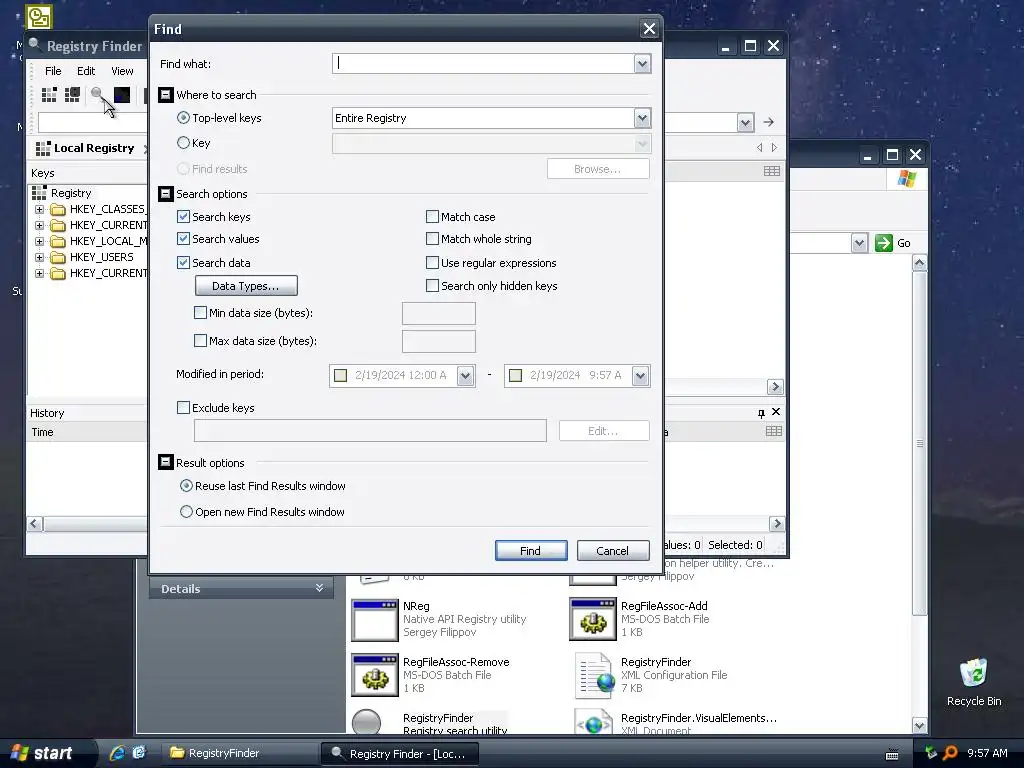
Task: Uncheck Search values checkbox
Action: point(184,239)
